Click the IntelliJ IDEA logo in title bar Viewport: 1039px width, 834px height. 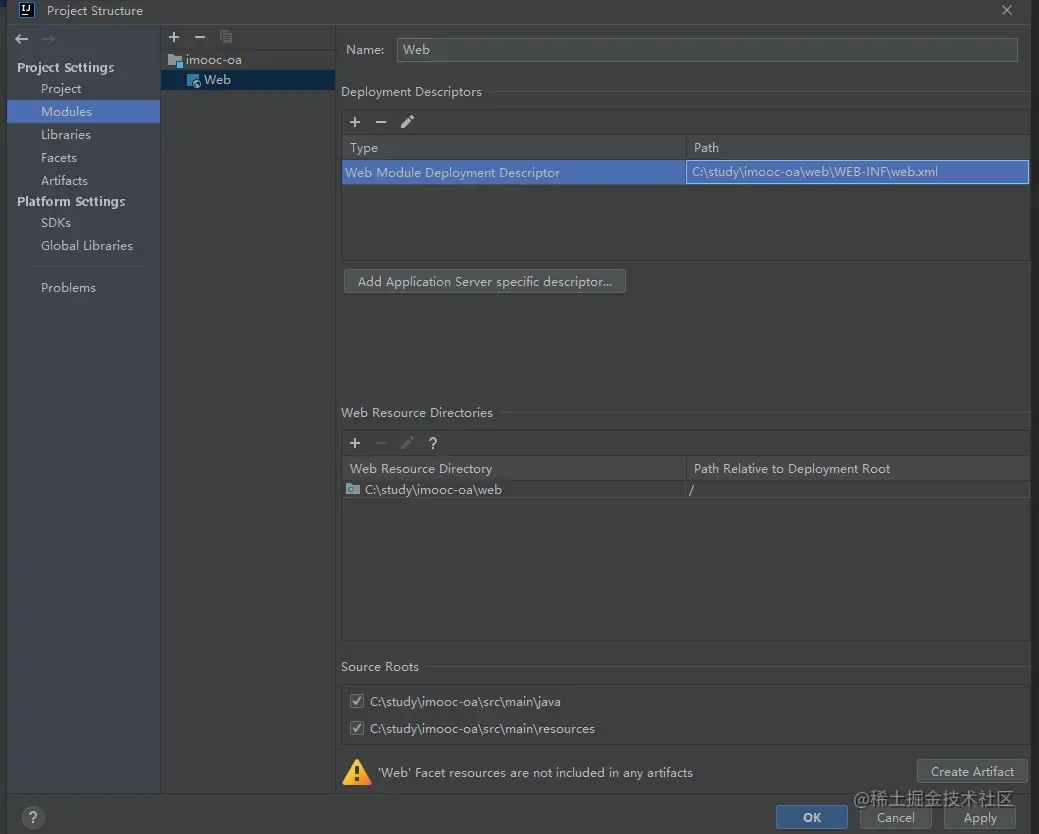(27, 10)
